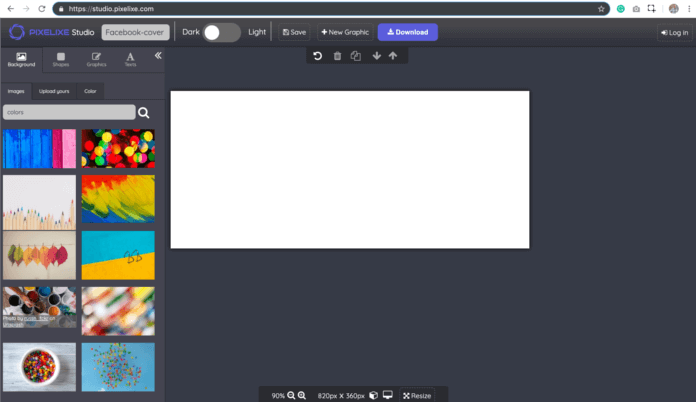This screenshot has width=696, height=402.
Task: Choose the colored pencils background thumbnail
Action: [x=39, y=202]
